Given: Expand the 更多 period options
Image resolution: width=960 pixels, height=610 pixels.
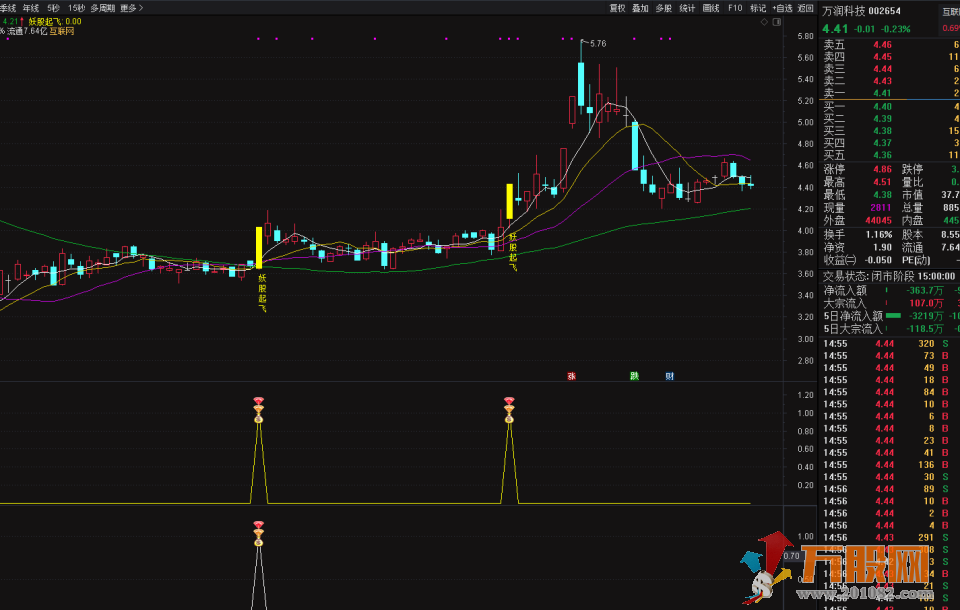Looking at the screenshot, I should pos(131,7).
